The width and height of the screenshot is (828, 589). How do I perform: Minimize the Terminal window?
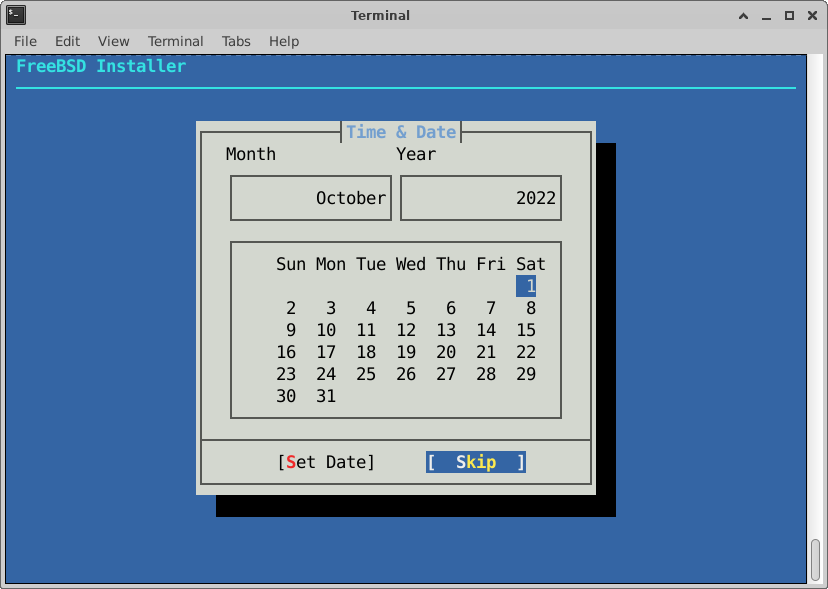(x=766, y=15)
